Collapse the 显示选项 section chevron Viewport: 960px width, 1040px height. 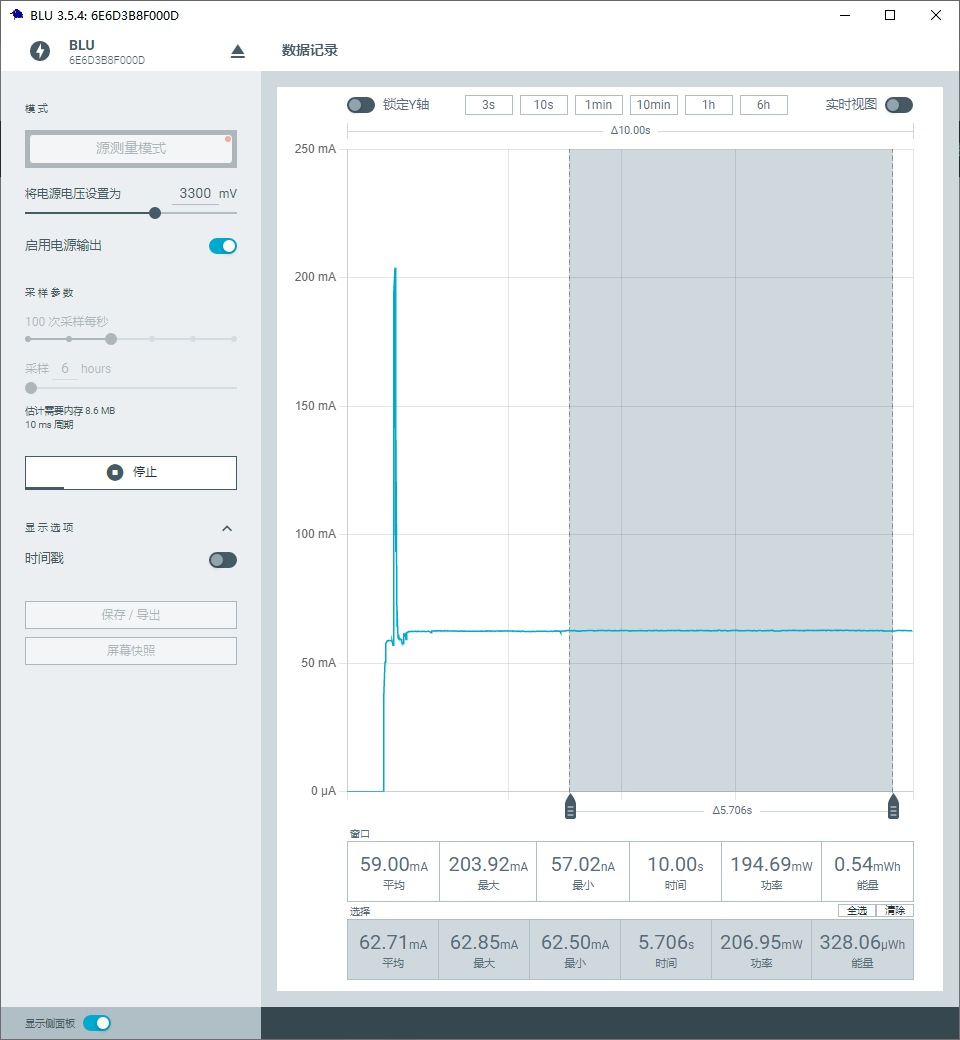(227, 528)
